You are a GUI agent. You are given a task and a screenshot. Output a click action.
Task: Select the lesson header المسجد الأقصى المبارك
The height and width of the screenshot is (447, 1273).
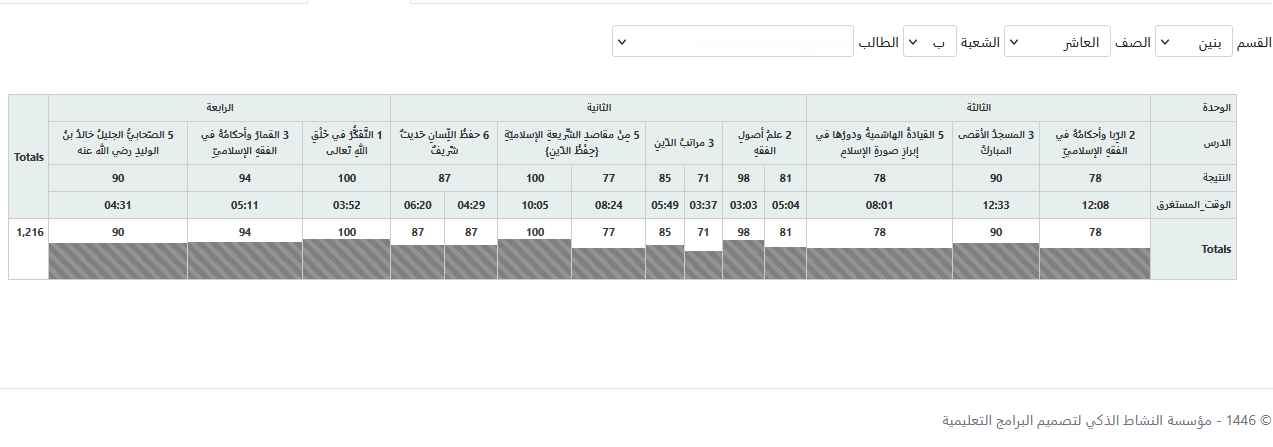point(996,142)
